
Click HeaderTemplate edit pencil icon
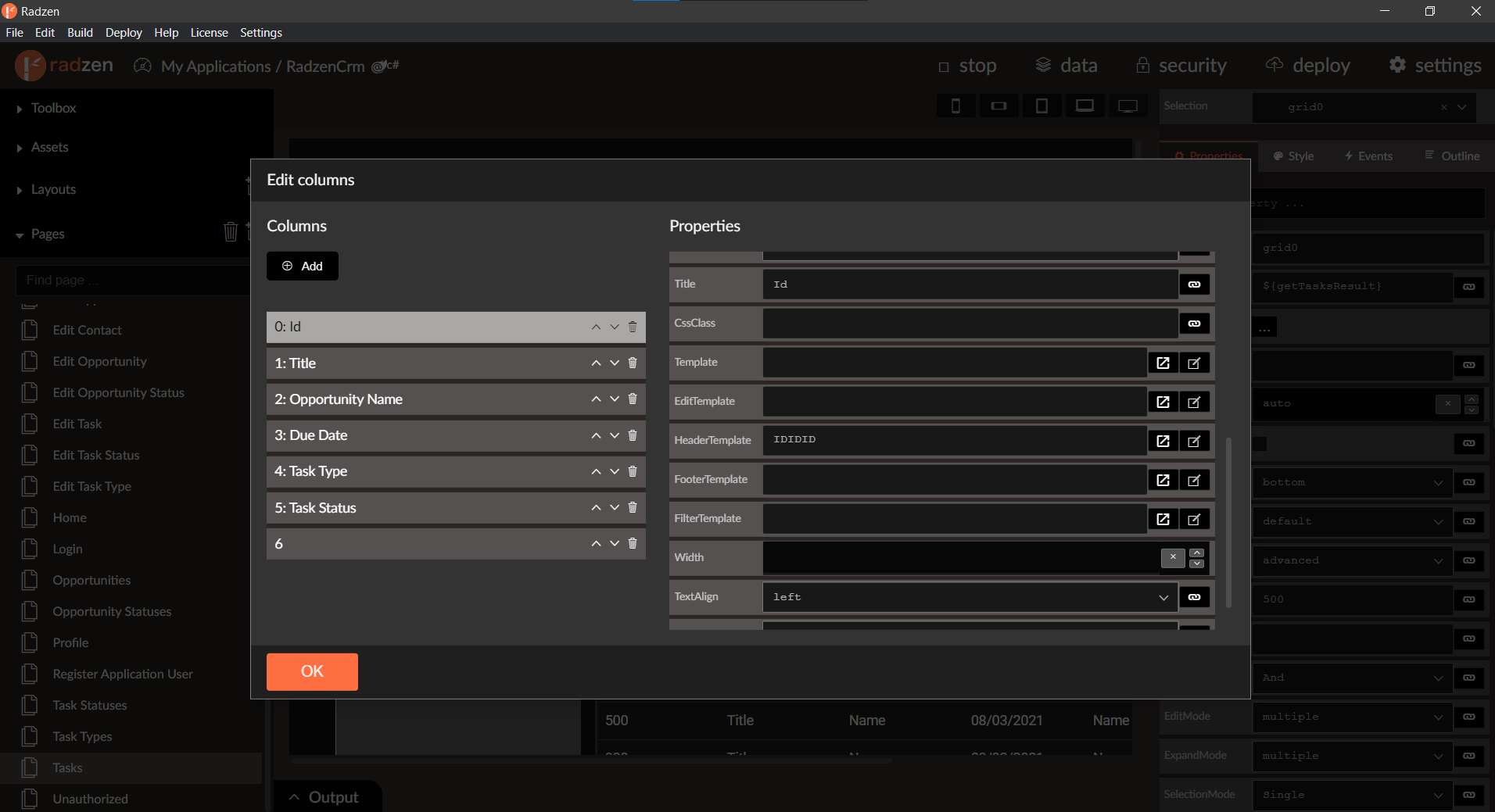point(1194,441)
